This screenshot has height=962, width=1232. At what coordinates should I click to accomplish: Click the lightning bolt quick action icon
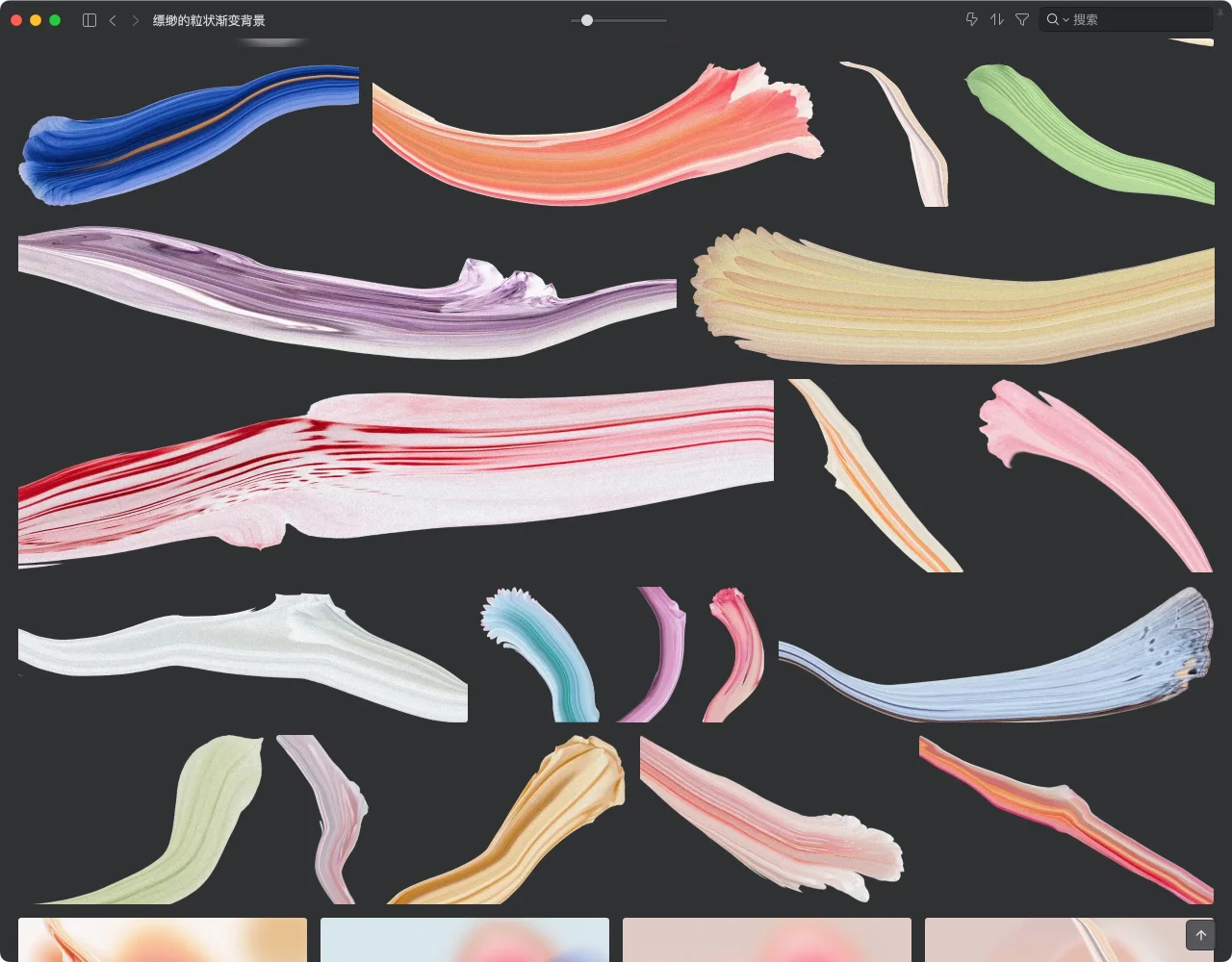tap(972, 19)
